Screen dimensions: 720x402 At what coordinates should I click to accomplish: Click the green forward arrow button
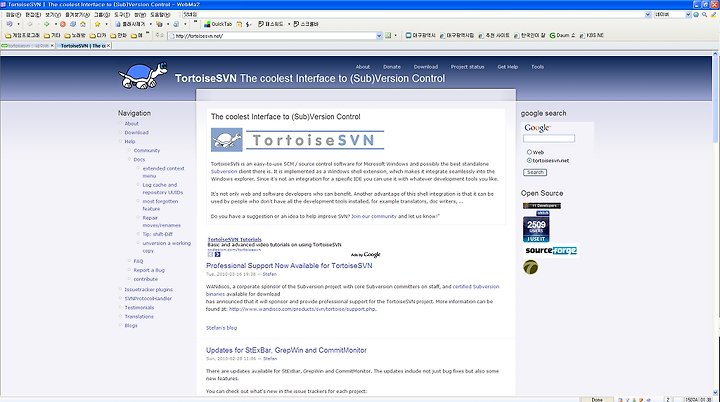click(x=46, y=24)
